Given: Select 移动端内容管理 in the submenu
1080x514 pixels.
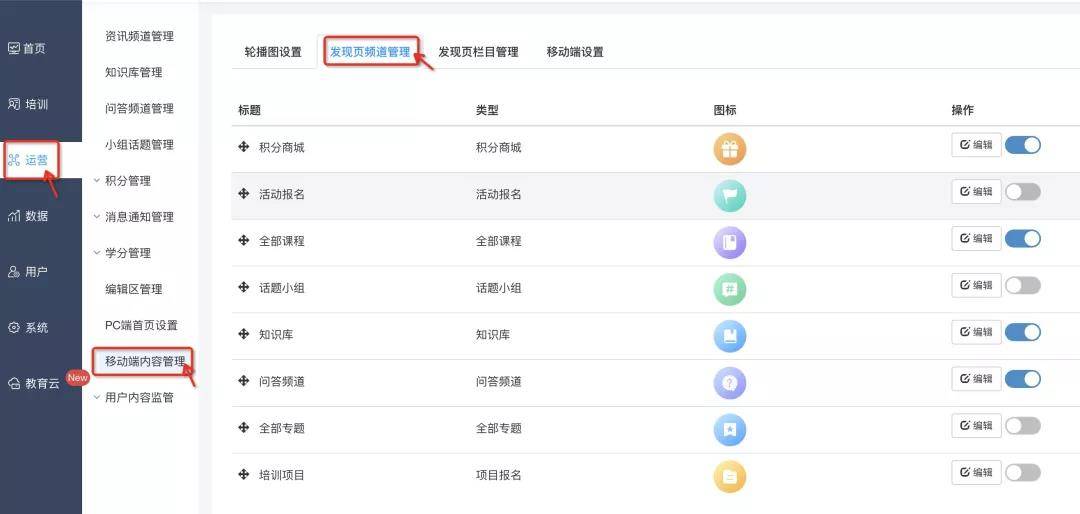Looking at the screenshot, I should [144, 361].
